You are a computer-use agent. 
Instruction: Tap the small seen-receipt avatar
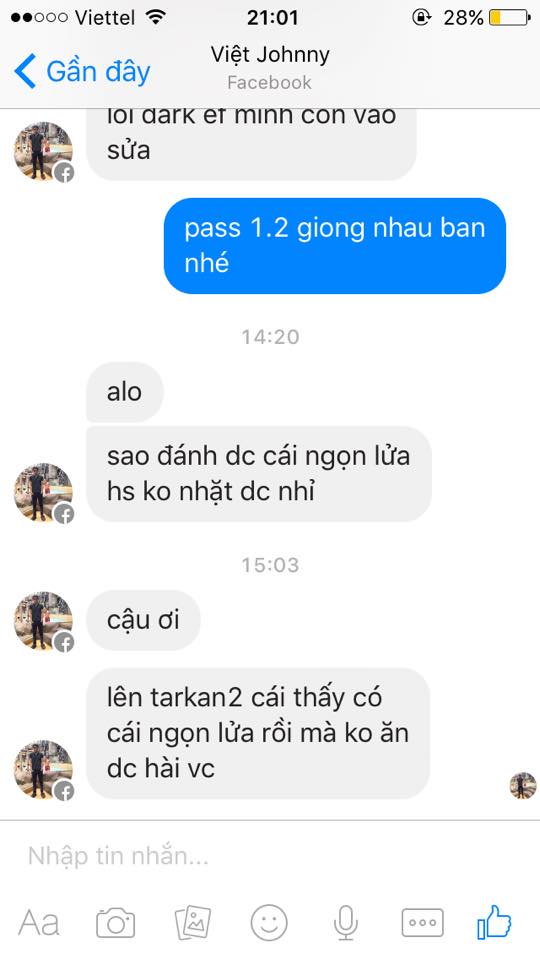523,785
